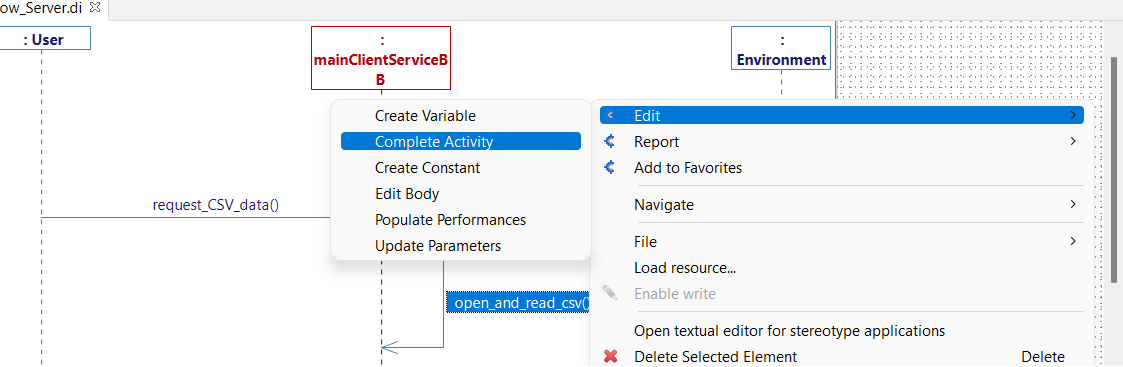Click the Report entry icon
Image resolution: width=1123 pixels, height=367 pixels.
[x=610, y=141]
